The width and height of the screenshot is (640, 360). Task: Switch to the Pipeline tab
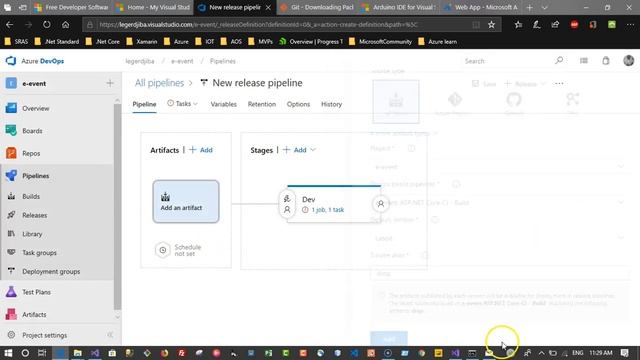click(x=144, y=104)
